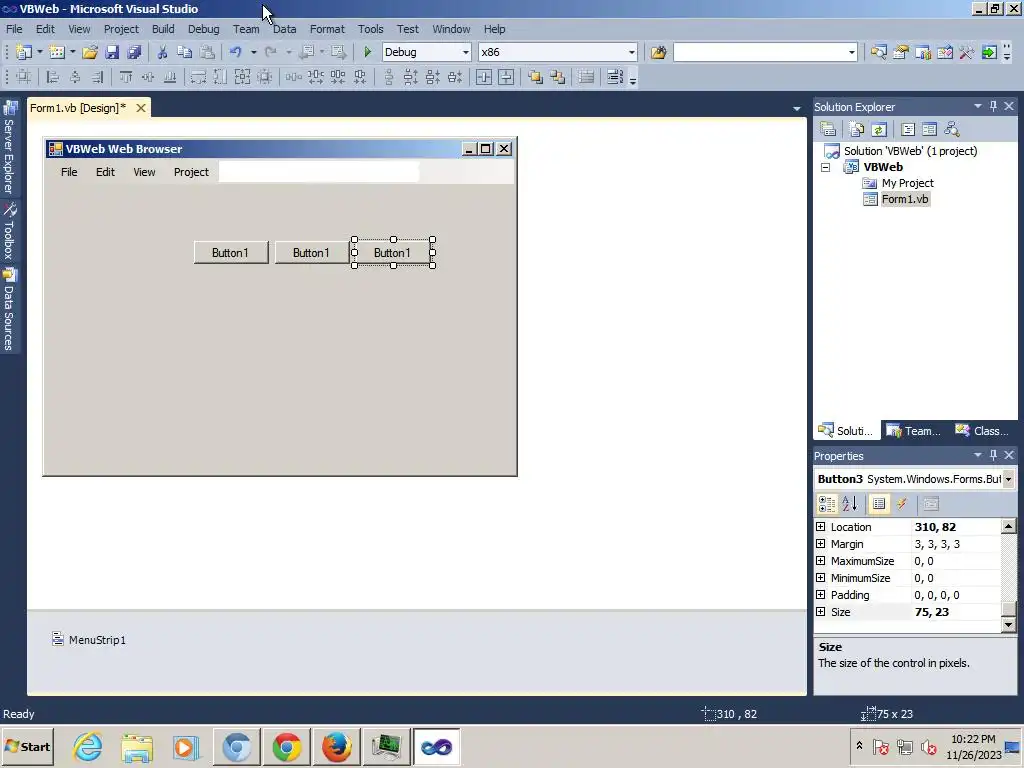
Task: Expand the Margin property
Action: point(821,543)
